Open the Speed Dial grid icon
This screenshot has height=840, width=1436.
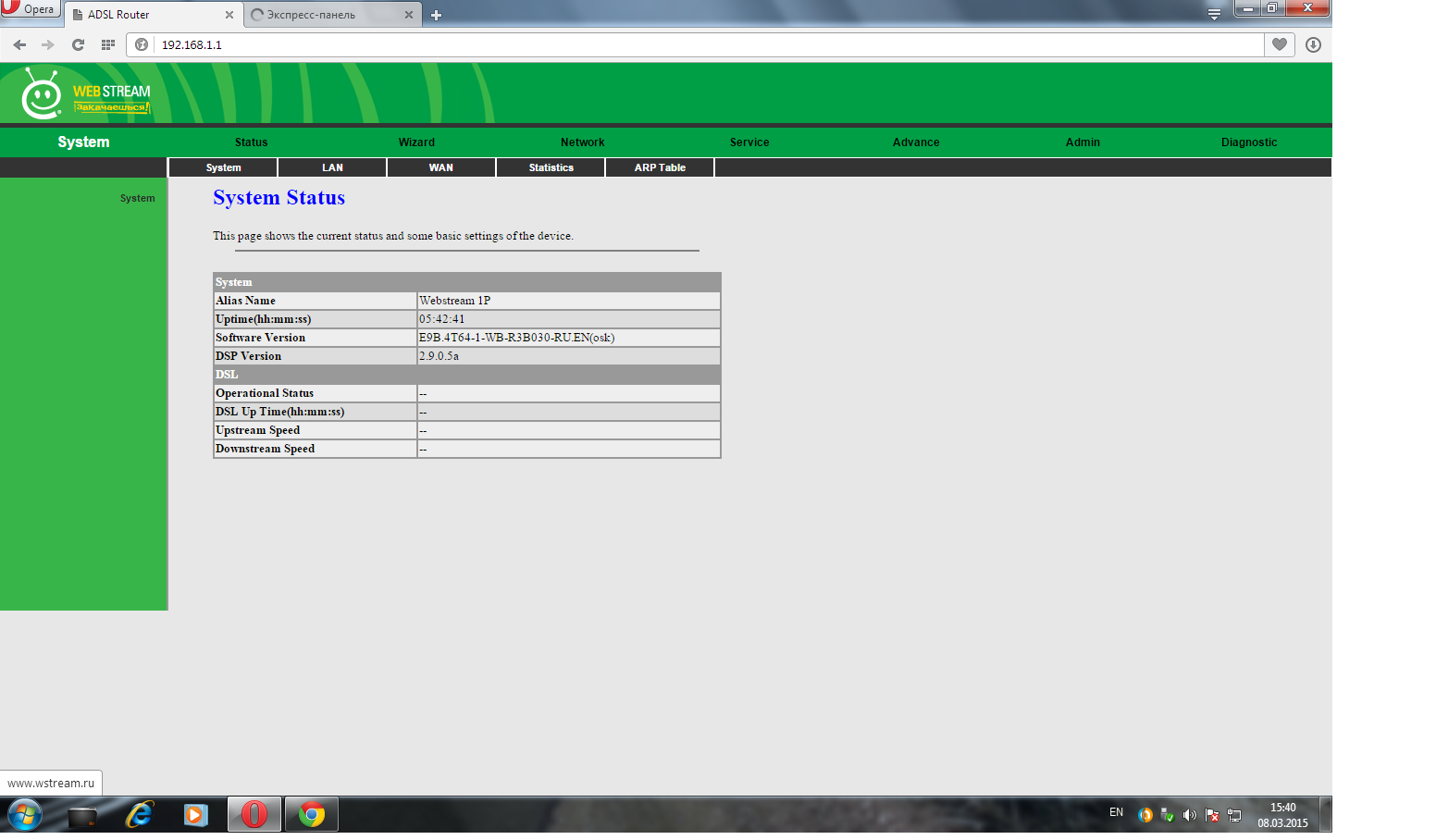[x=108, y=44]
